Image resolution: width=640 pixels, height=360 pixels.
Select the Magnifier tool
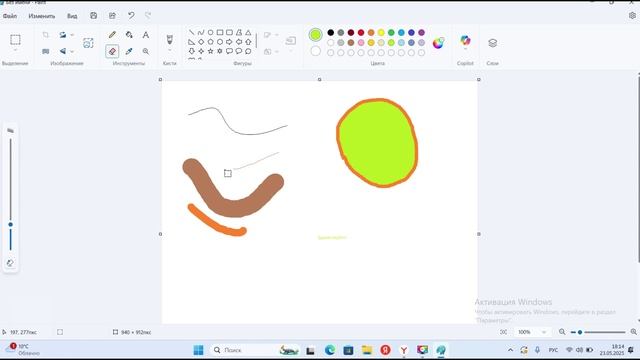tap(146, 51)
